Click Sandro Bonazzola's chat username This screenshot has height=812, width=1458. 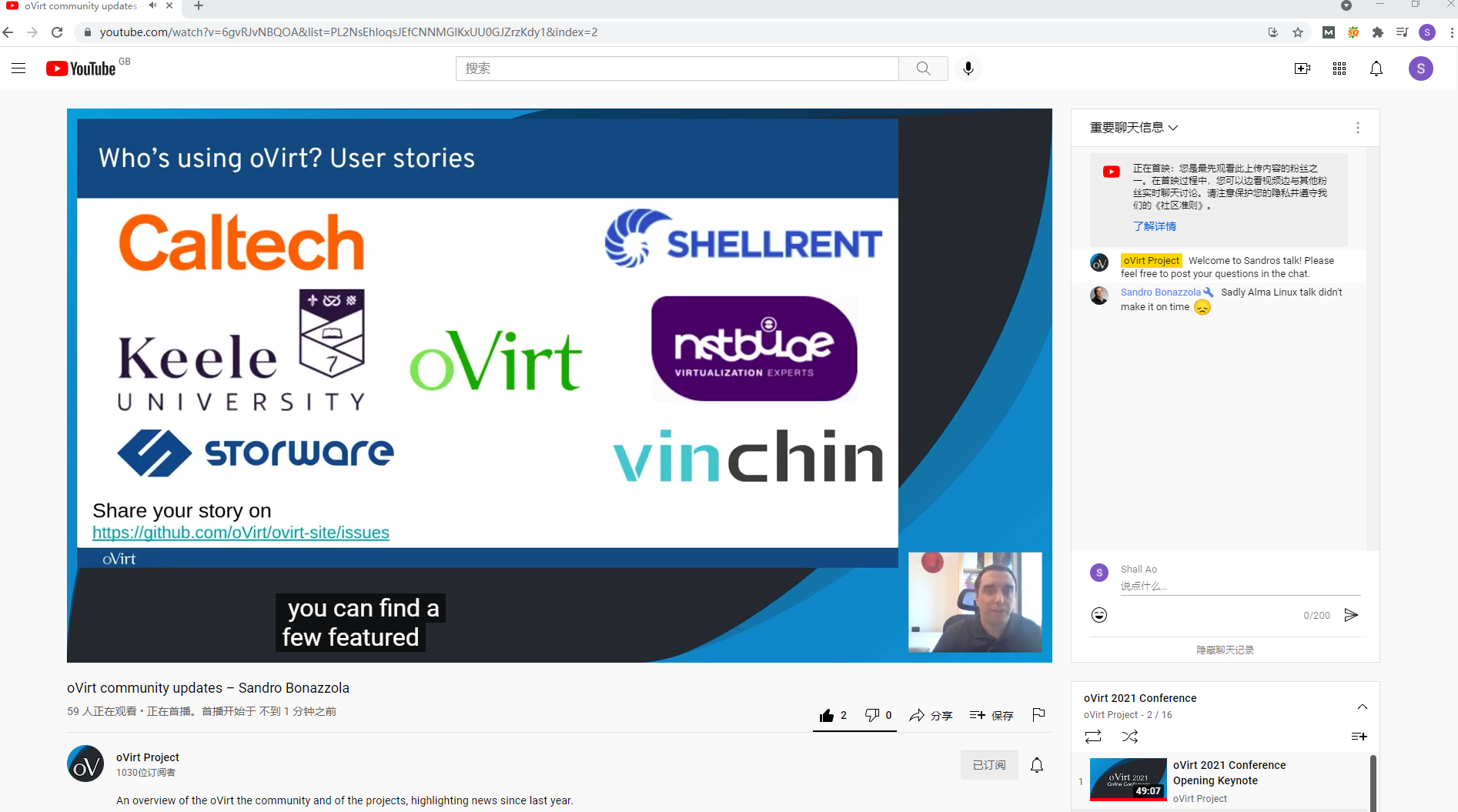[x=1161, y=292]
